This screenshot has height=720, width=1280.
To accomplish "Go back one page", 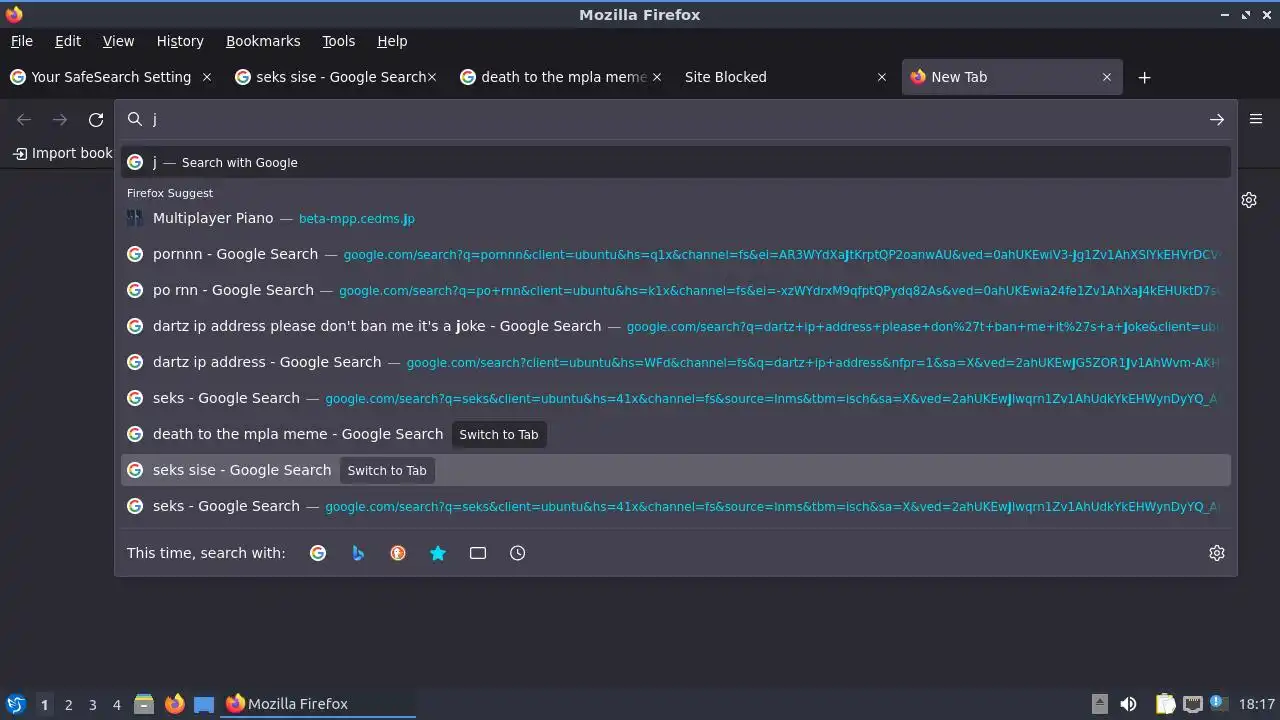I will (24, 120).
